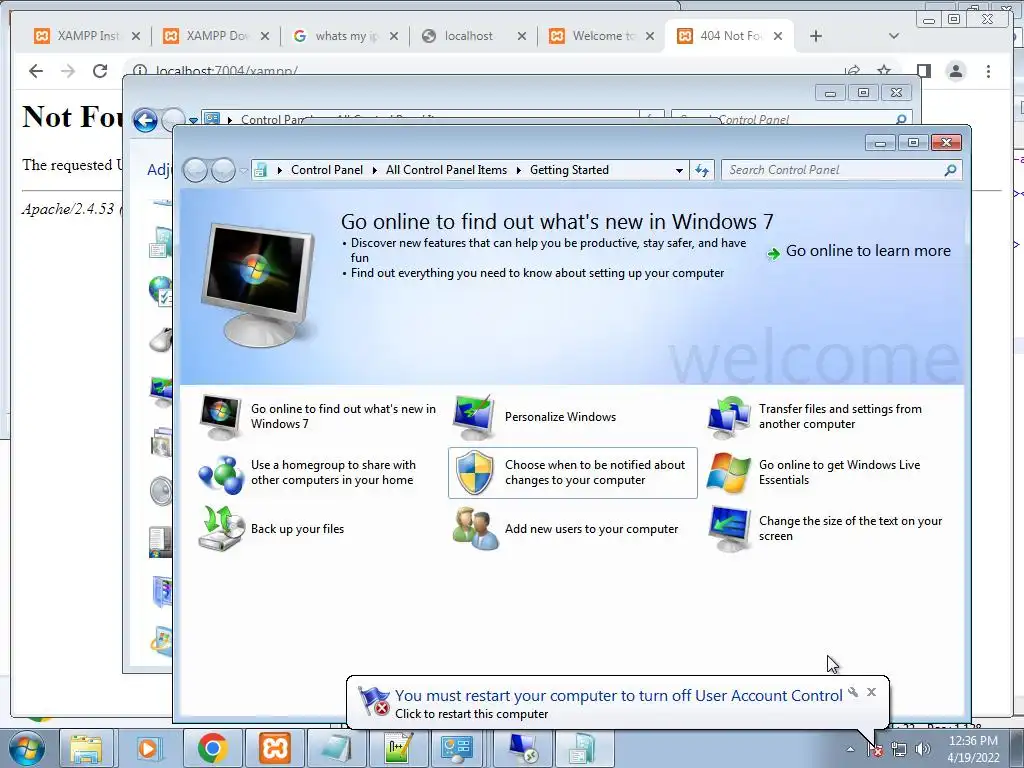Image resolution: width=1024 pixels, height=768 pixels.
Task: Open the Control Panel taskbar button
Action: pos(458,748)
